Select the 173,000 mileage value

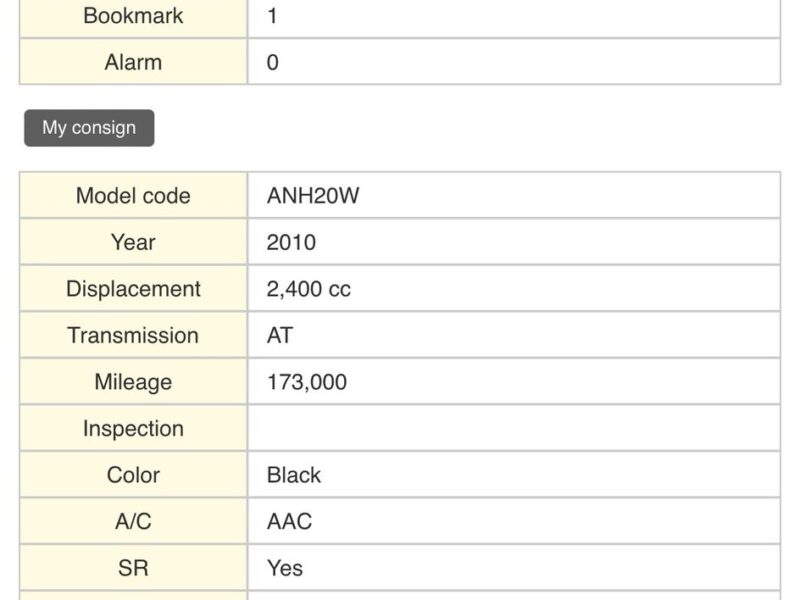point(307,382)
